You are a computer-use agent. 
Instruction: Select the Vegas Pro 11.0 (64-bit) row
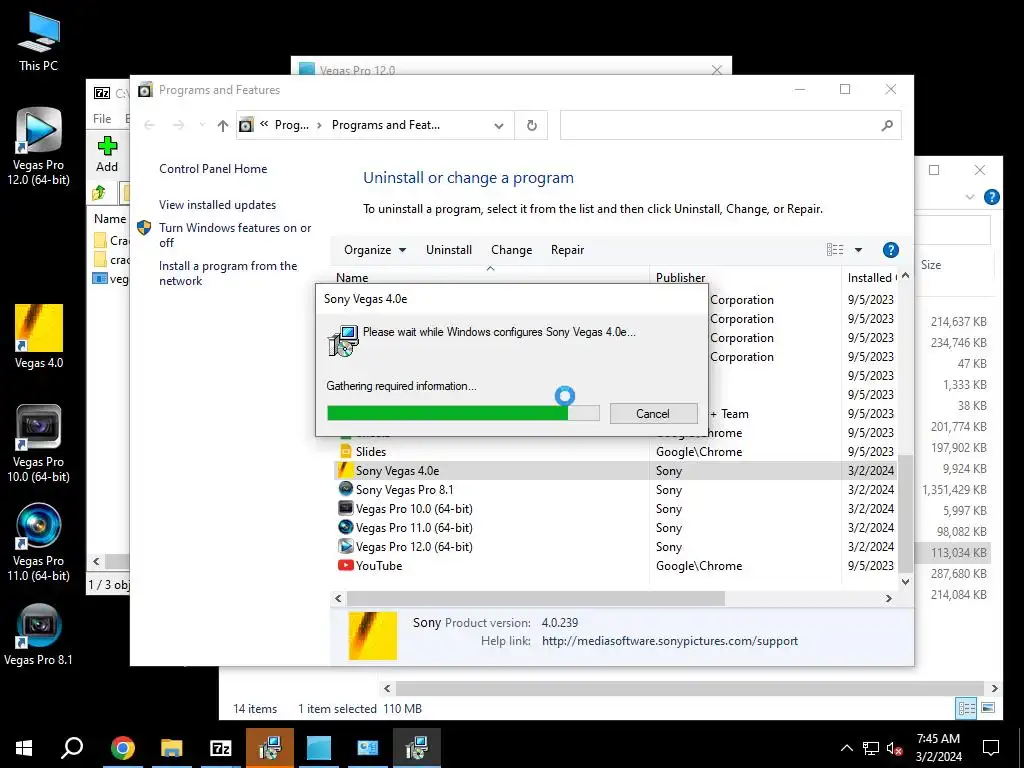coord(614,527)
